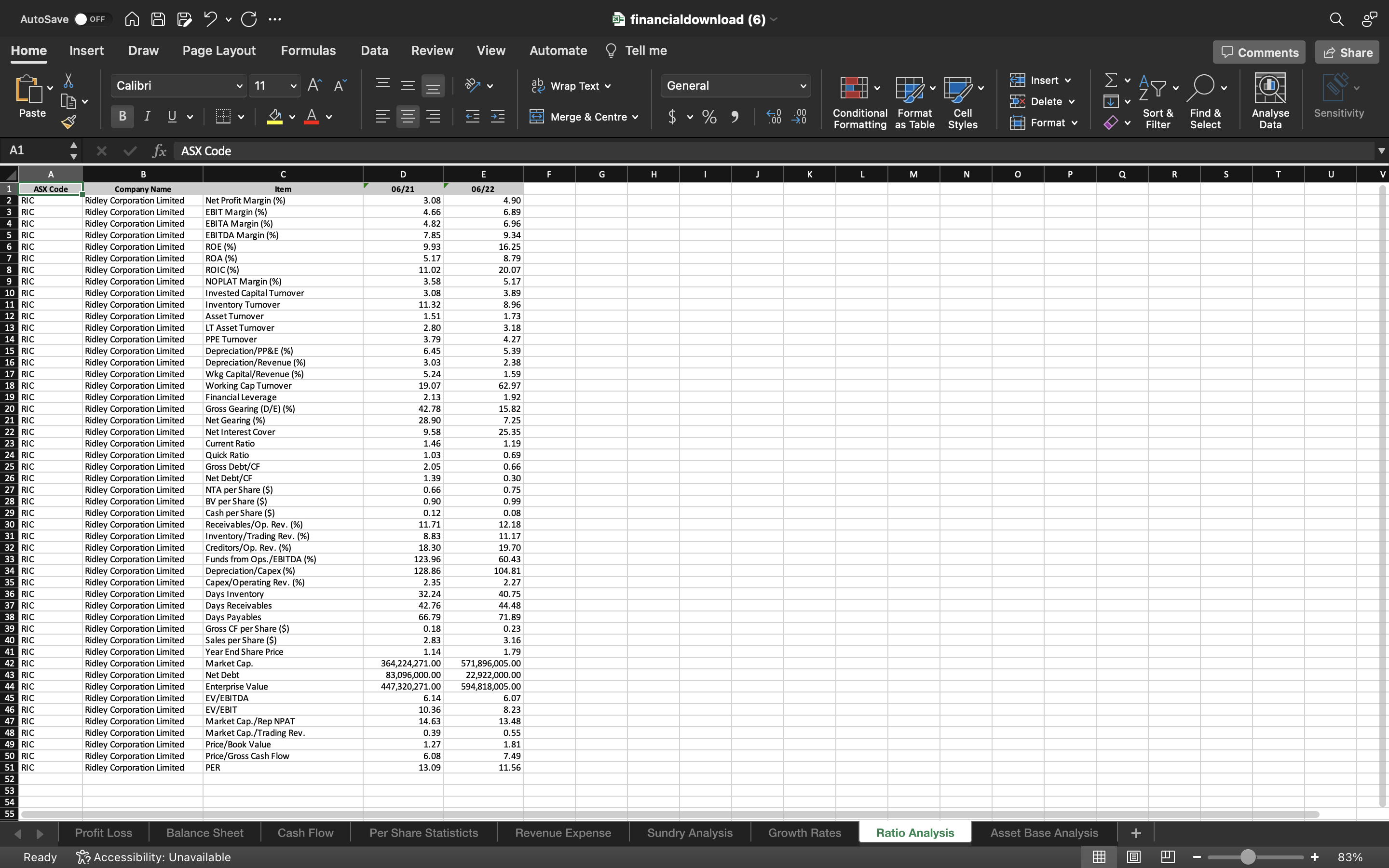Increase font size with the large A icon
The height and width of the screenshot is (868, 1389).
coord(314,85)
